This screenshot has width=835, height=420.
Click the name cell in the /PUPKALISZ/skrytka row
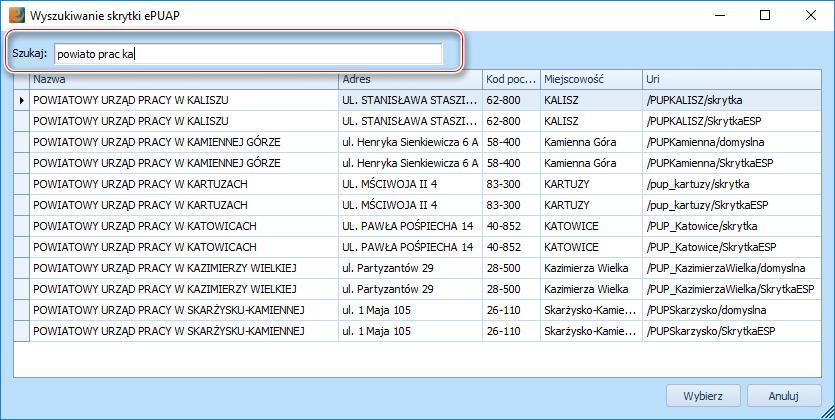pos(184,100)
